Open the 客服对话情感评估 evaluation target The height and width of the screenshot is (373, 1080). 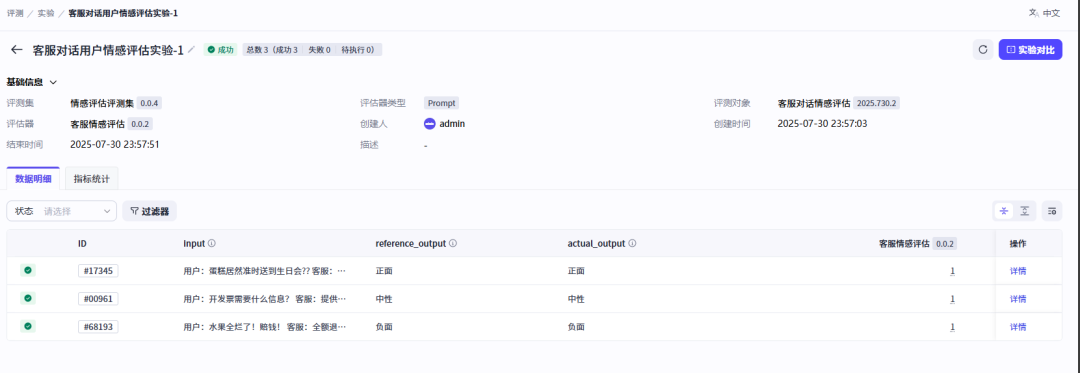(814, 103)
